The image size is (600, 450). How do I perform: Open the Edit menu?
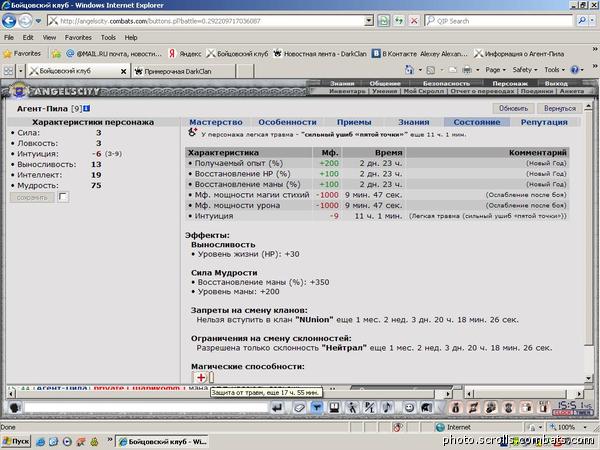pyautogui.click(x=28, y=38)
